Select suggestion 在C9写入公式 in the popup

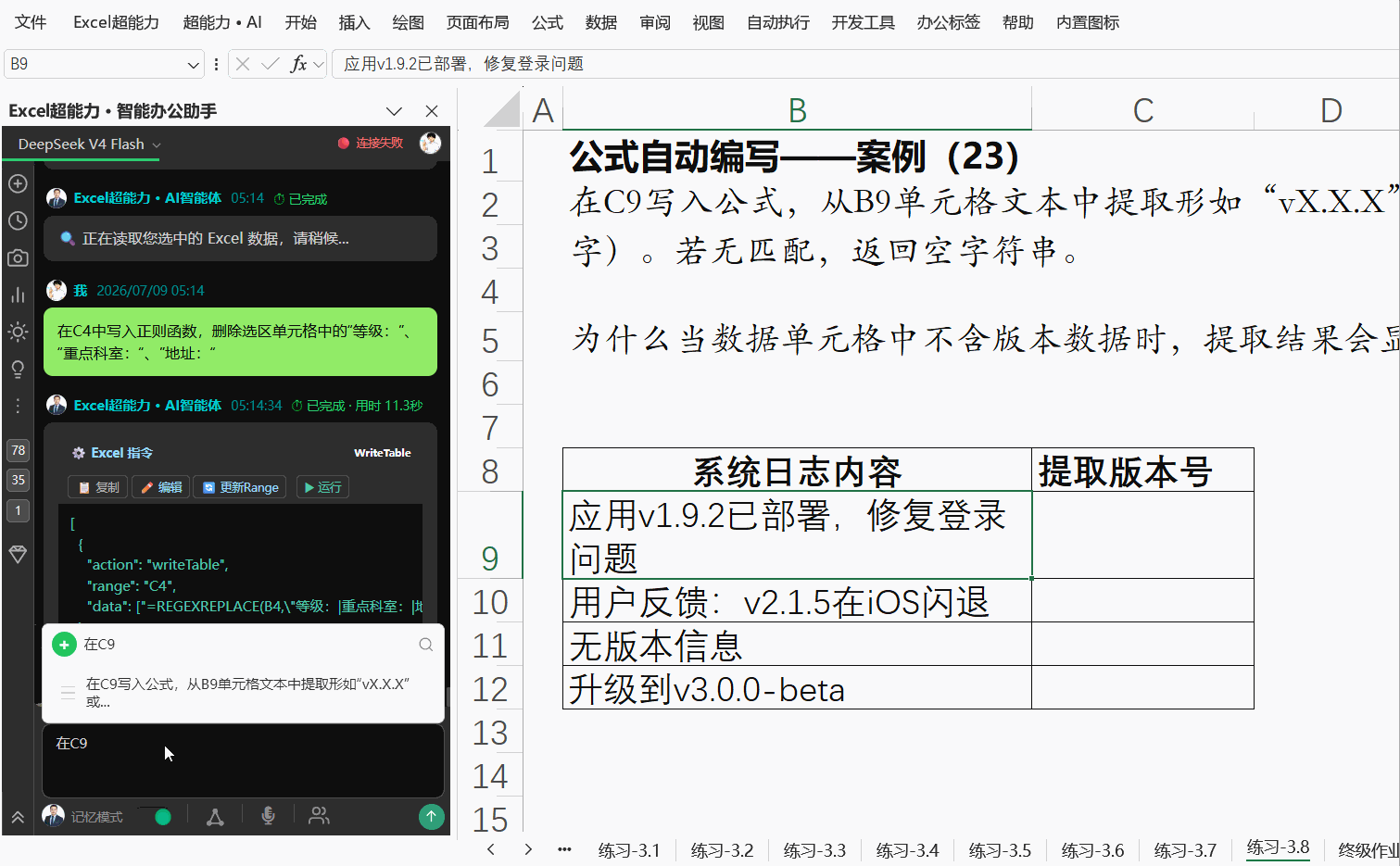click(243, 693)
